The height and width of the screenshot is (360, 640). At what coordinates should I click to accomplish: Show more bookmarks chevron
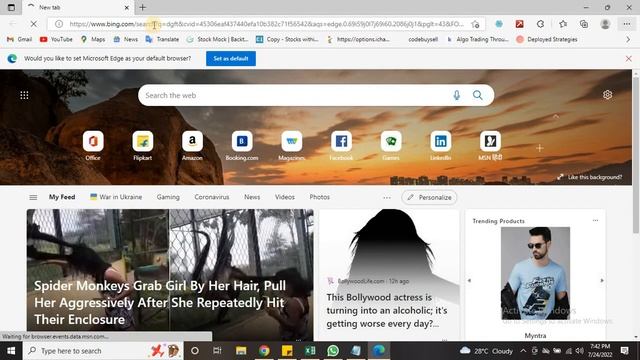coord(628,39)
